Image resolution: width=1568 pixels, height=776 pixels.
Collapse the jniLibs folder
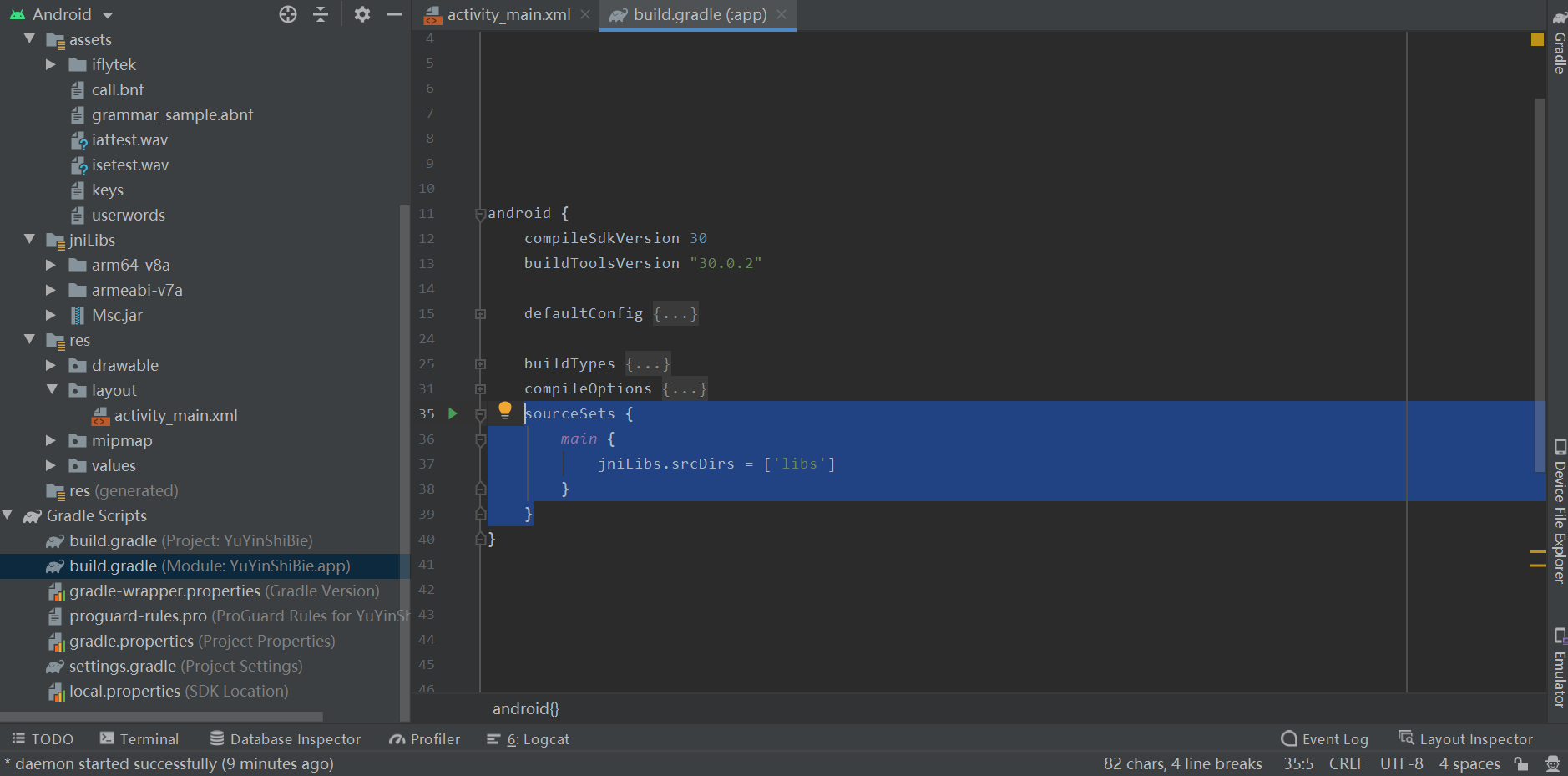click(30, 240)
